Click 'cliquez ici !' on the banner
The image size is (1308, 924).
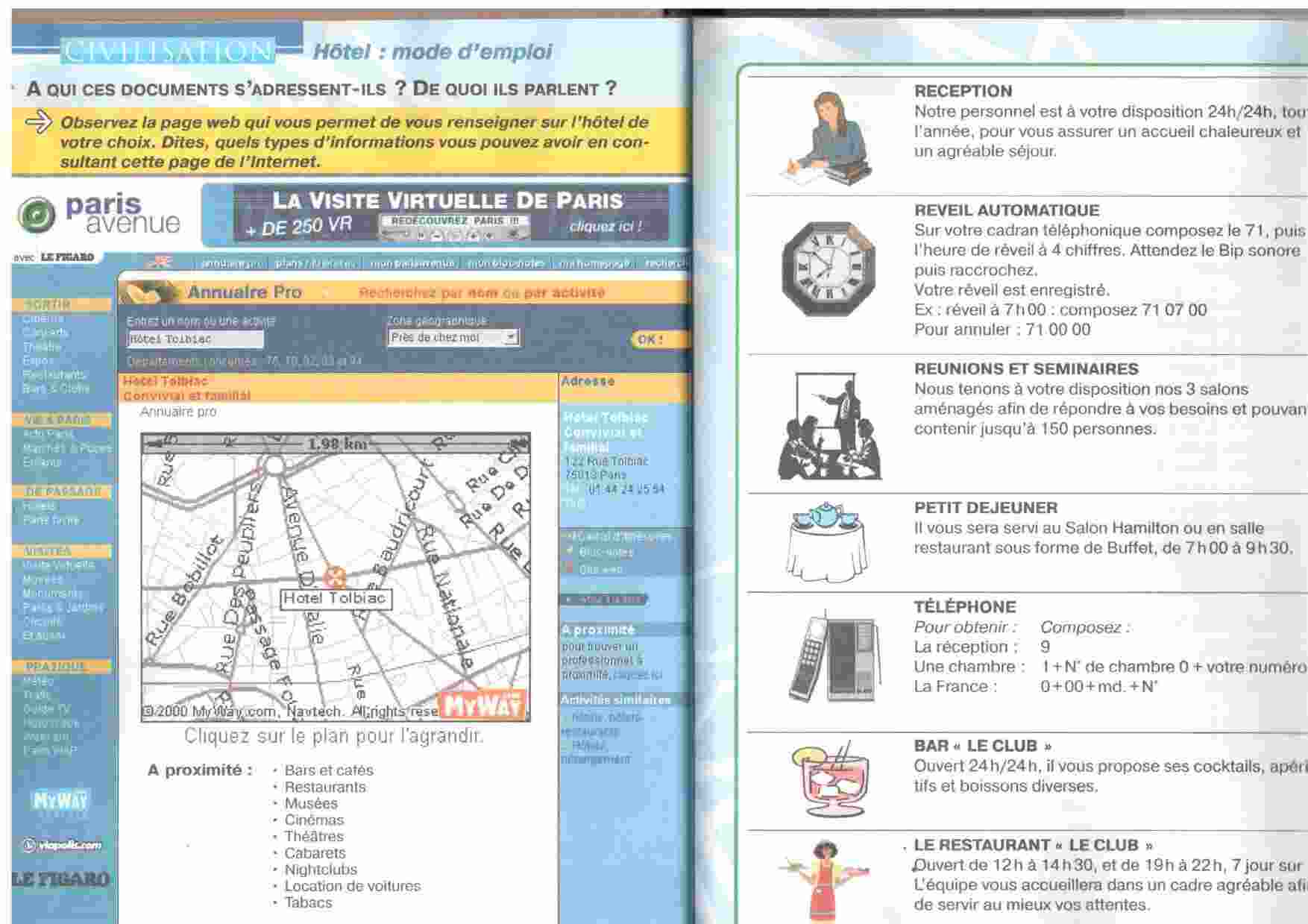[605, 227]
